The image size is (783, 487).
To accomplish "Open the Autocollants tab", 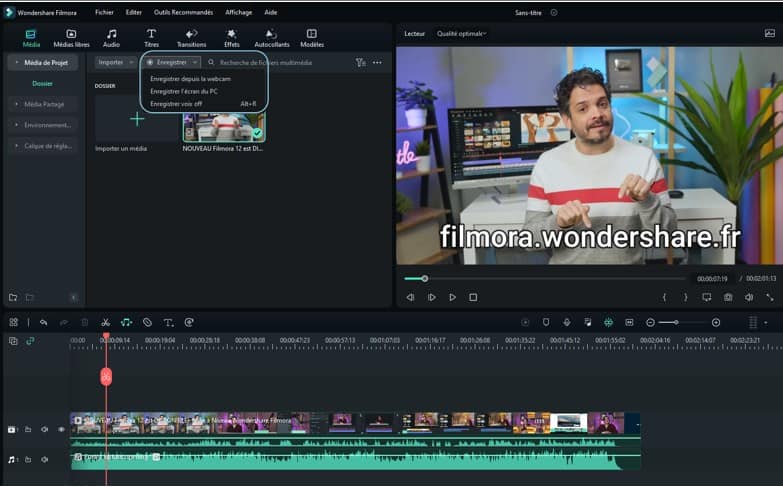I will click(x=272, y=38).
